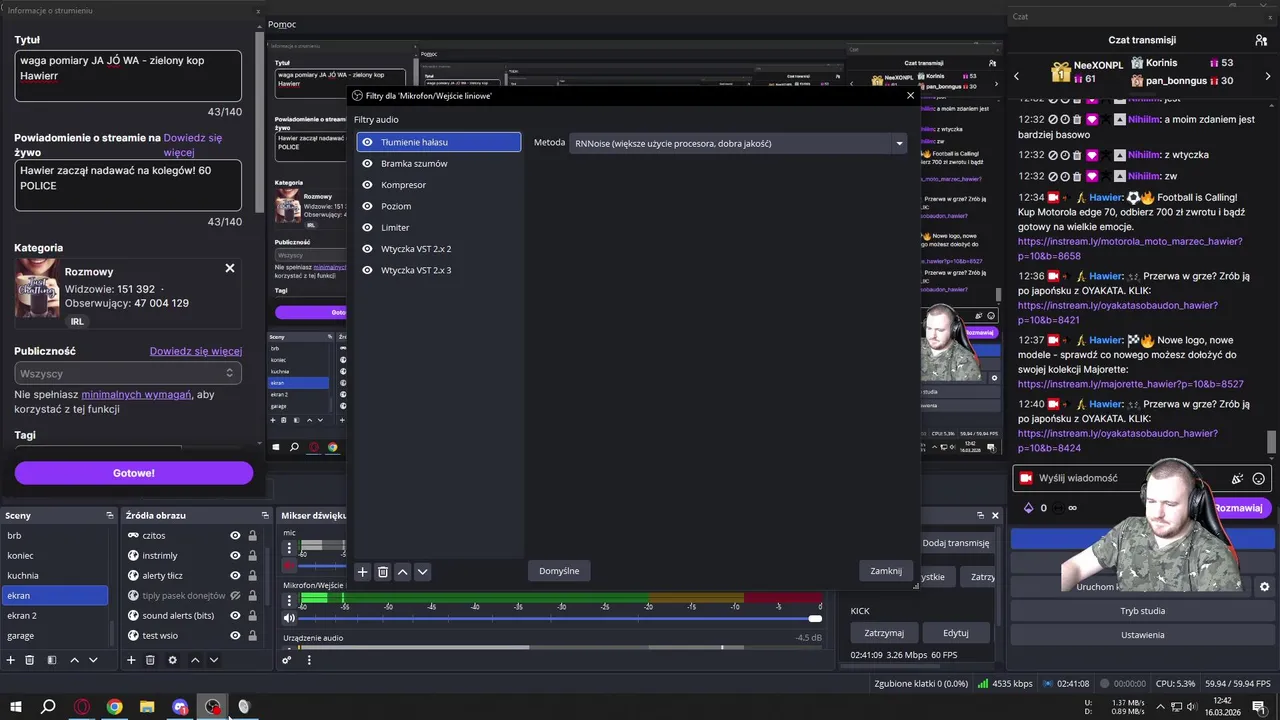
Task: Open Opera browser from the taskbar
Action: [x=82, y=707]
